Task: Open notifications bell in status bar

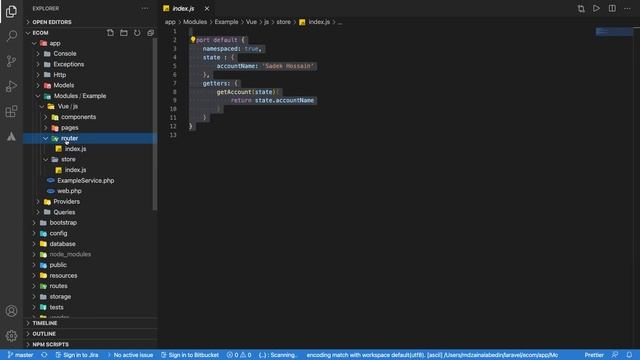Action: [x=629, y=355]
